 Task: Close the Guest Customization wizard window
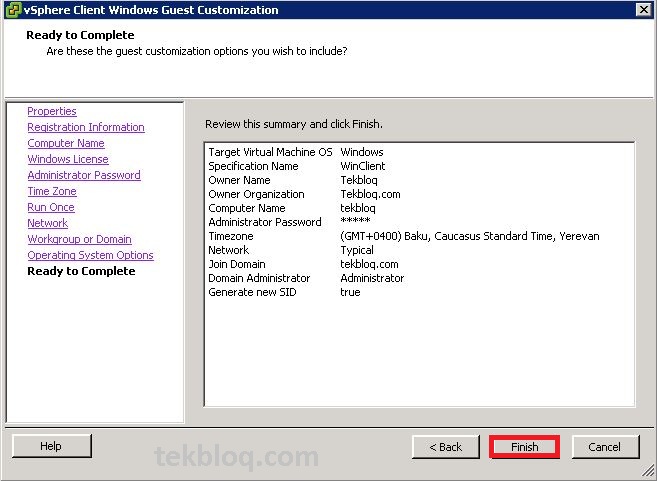tap(643, 10)
